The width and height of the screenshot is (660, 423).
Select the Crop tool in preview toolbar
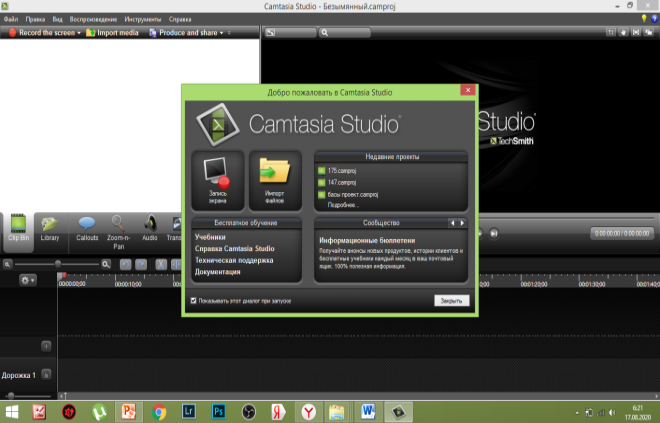point(610,32)
